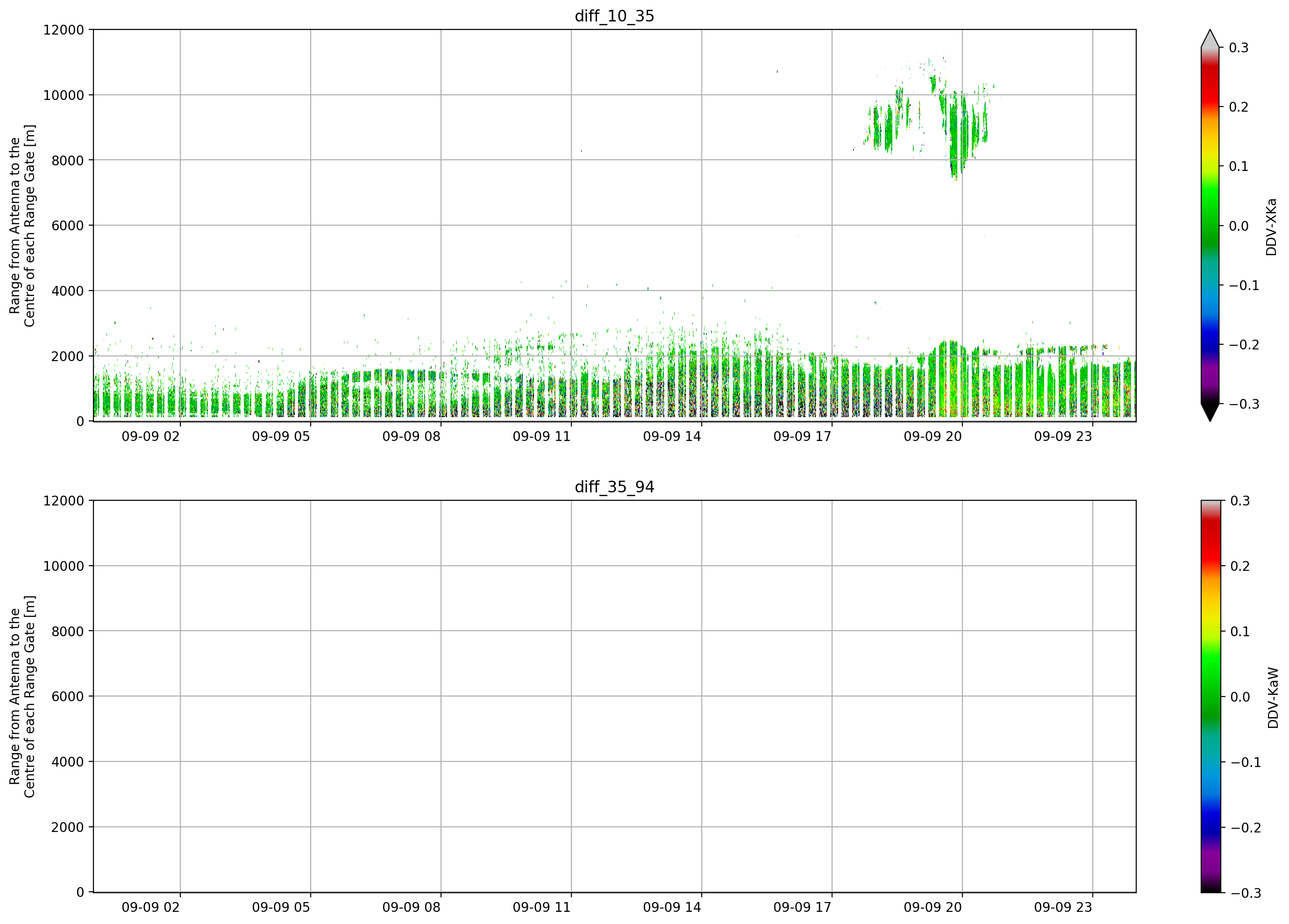Click the bottom DDV-KaW colorbar gradient
Viewport: 1289px width, 924px height.
pos(1210,696)
